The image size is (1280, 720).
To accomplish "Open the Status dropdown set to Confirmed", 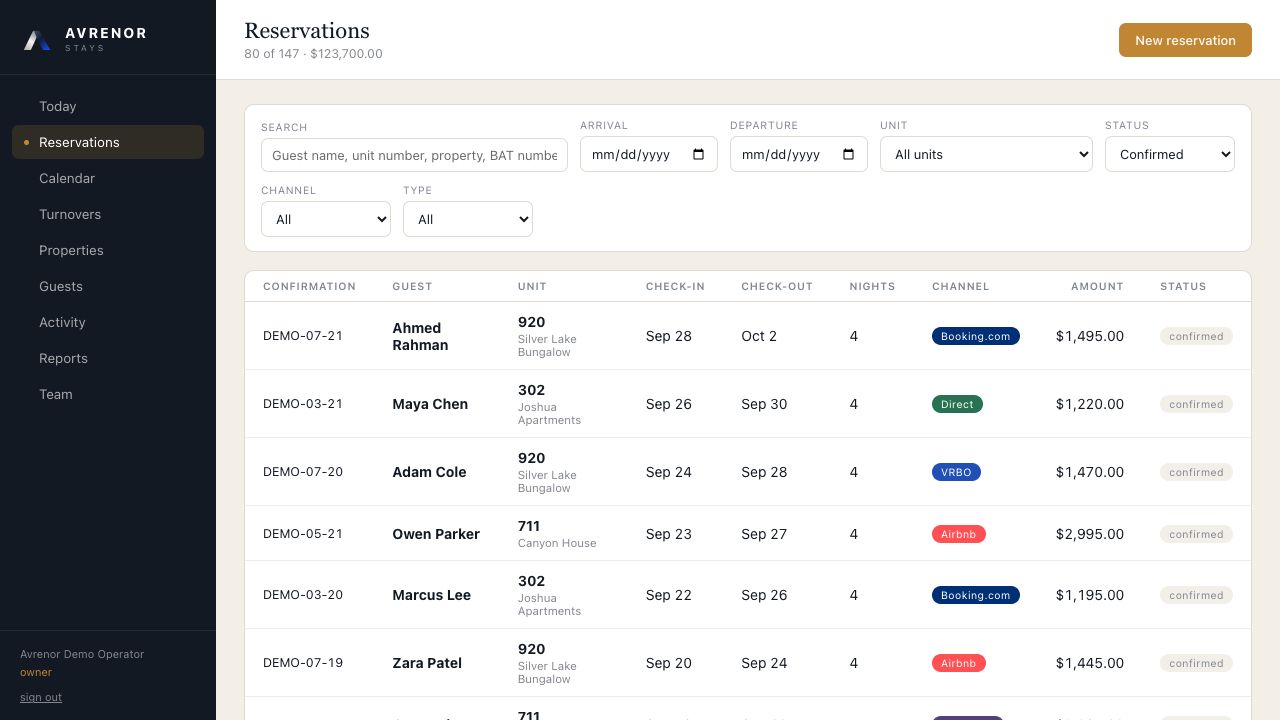I will pyautogui.click(x=1170, y=154).
